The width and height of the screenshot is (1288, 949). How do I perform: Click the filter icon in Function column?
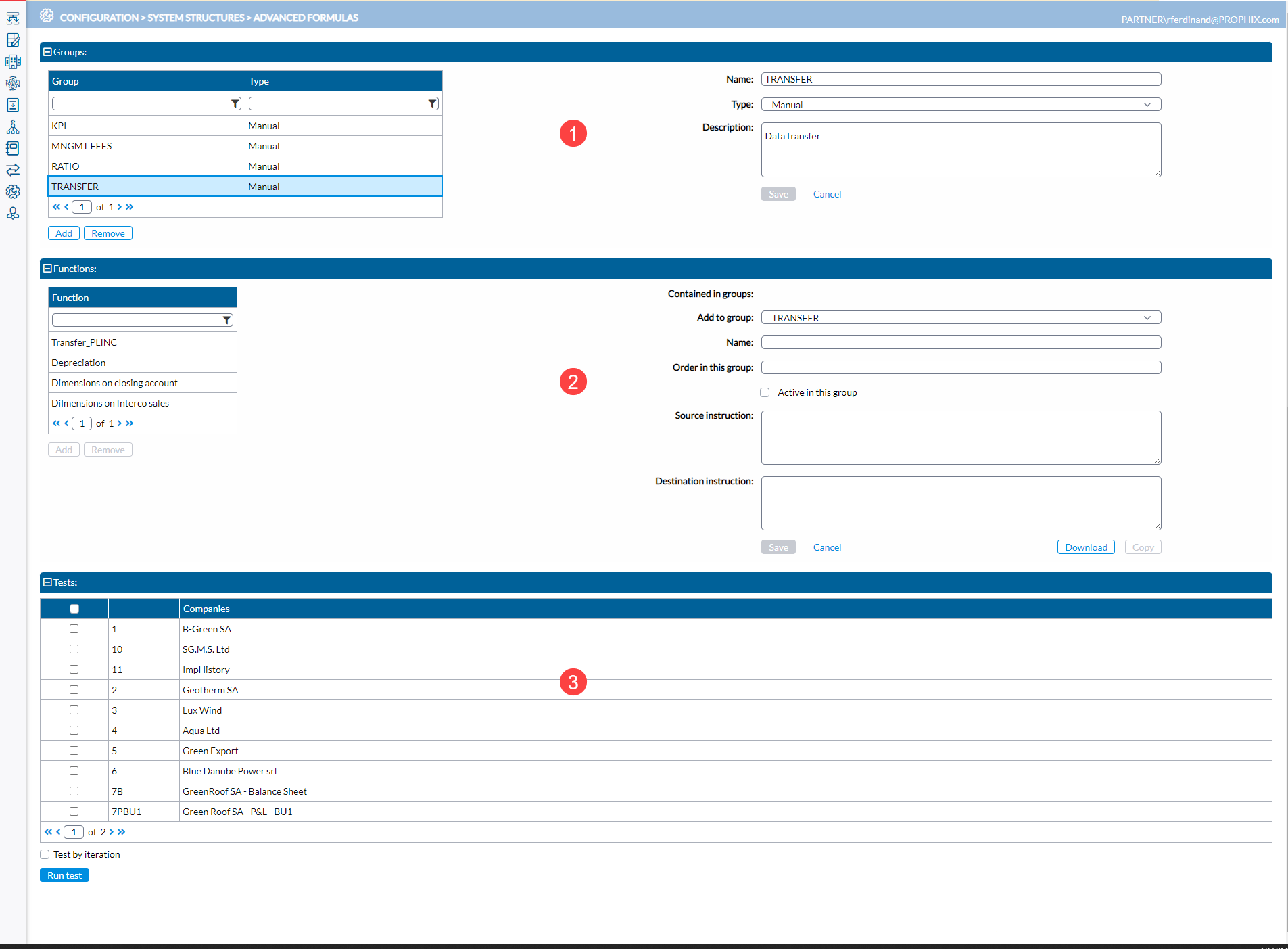226,320
